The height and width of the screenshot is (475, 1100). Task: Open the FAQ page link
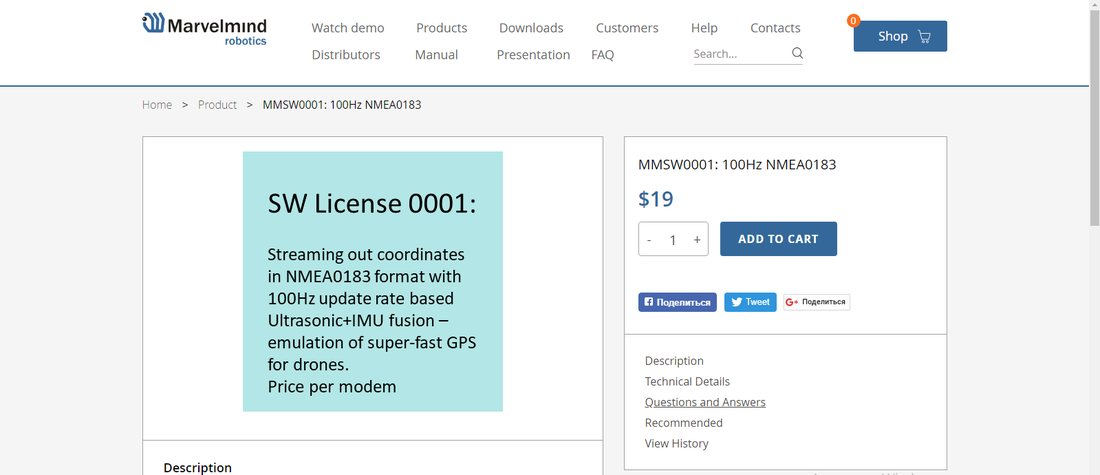pos(603,55)
